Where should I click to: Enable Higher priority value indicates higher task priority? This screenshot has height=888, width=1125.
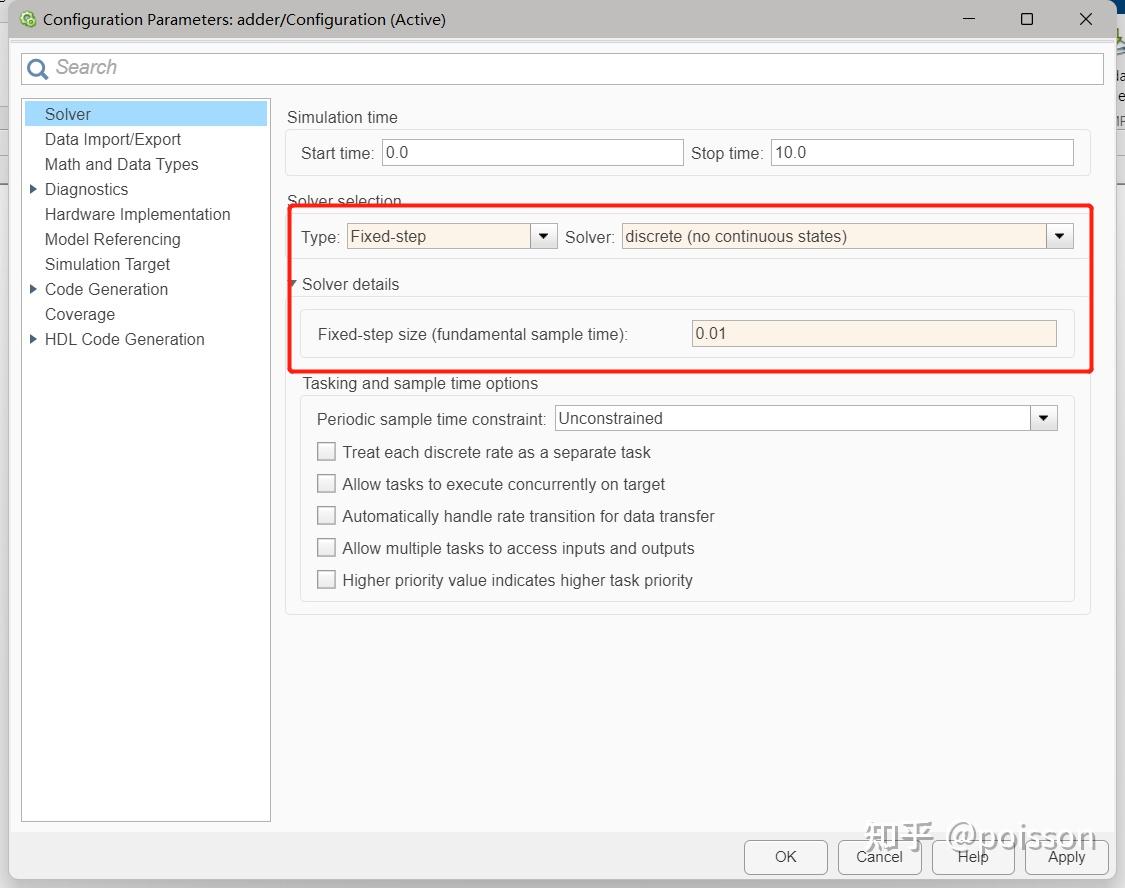pyautogui.click(x=326, y=580)
